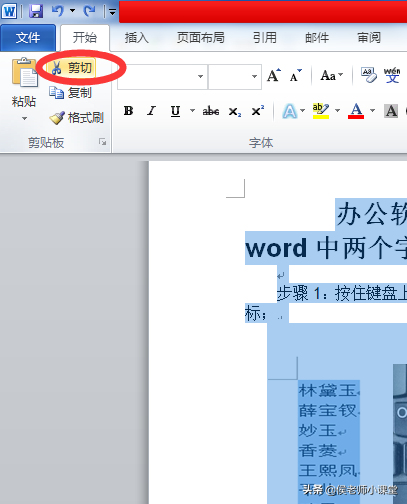Click the line starting 步骤 1：按住键盘

[x=342, y=293]
